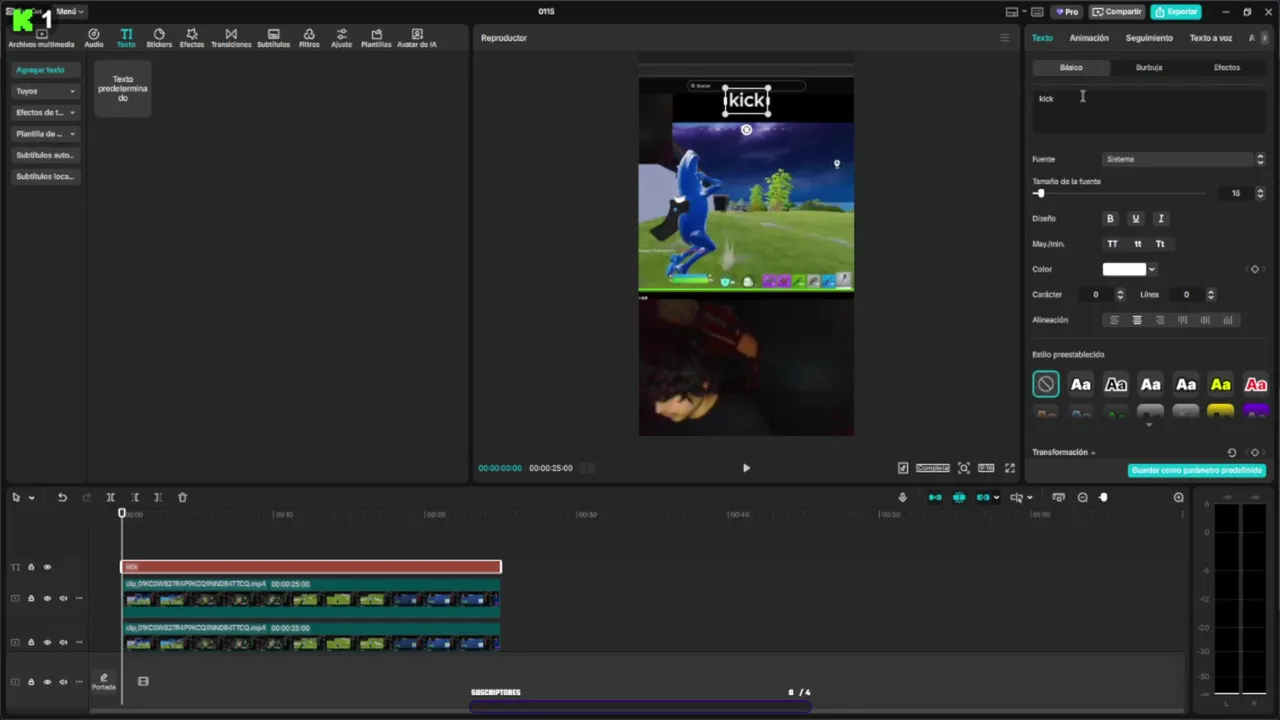Switch to the Texto a voz tab
This screenshot has width=1280, height=720.
[1210, 38]
